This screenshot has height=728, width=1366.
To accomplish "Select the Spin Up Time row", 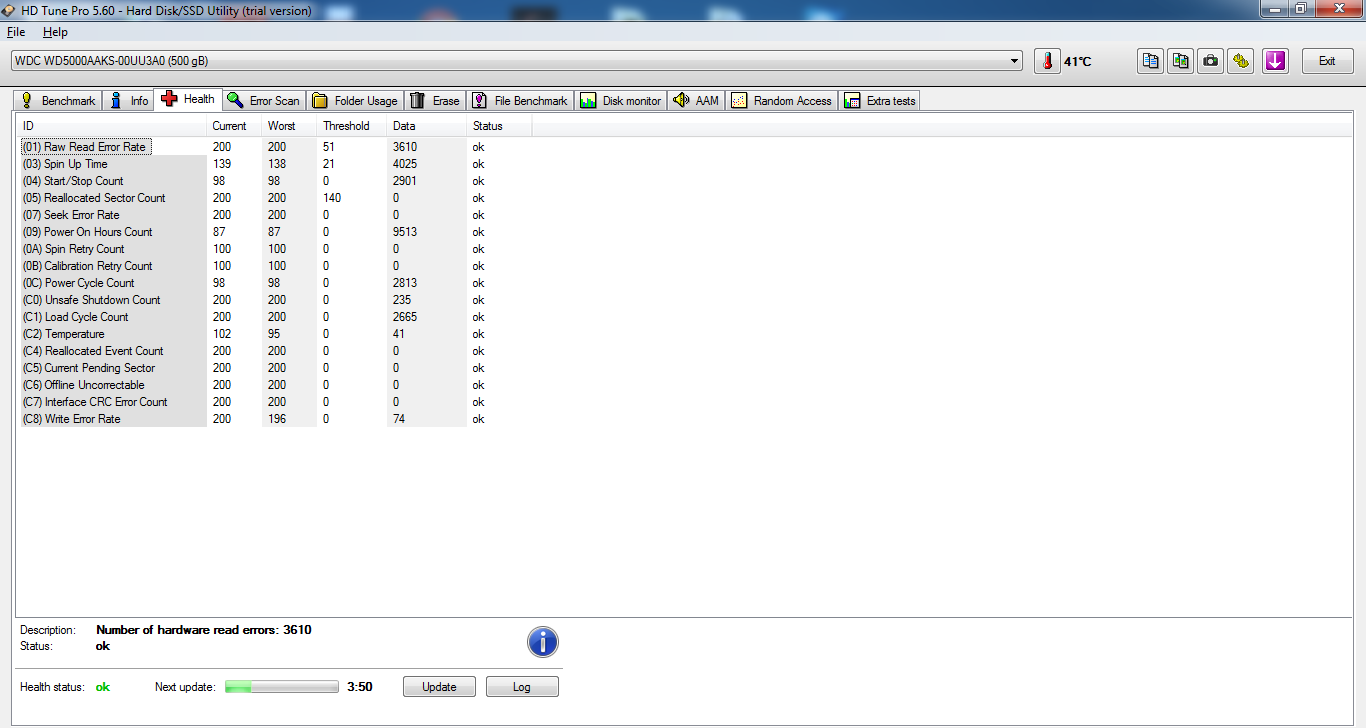I will click(275, 164).
